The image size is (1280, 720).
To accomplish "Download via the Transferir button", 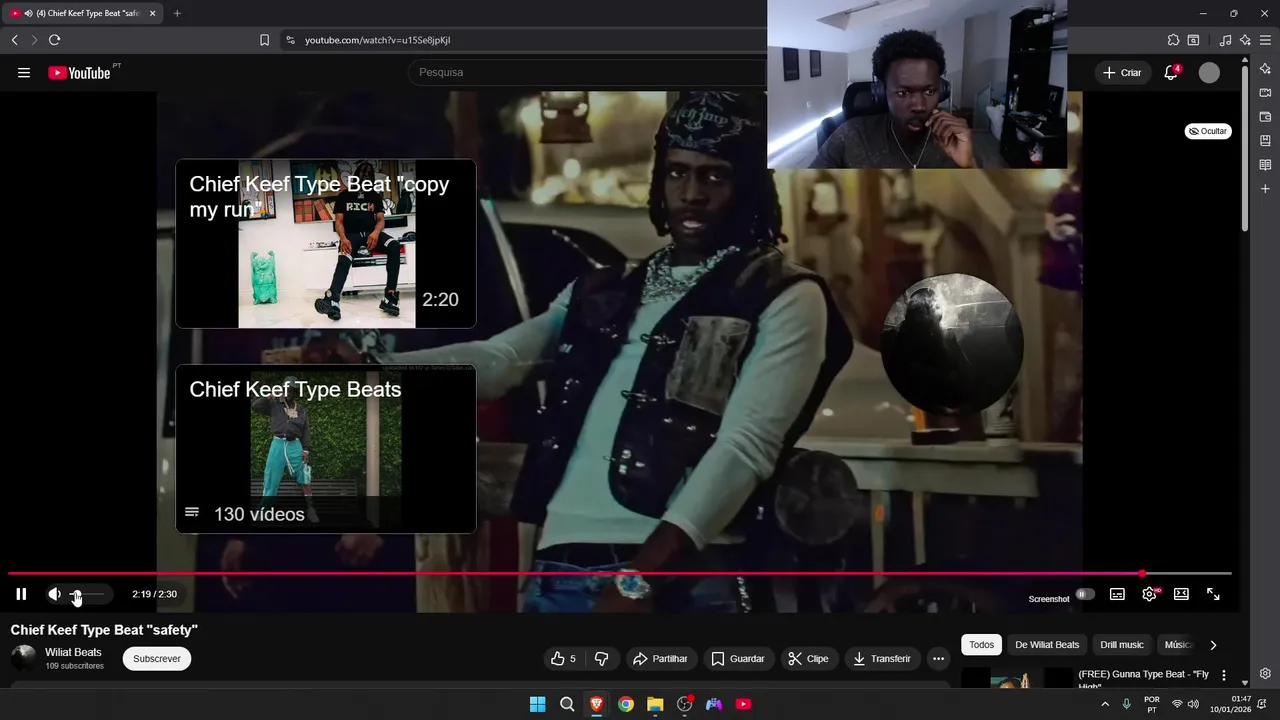I will (x=881, y=659).
